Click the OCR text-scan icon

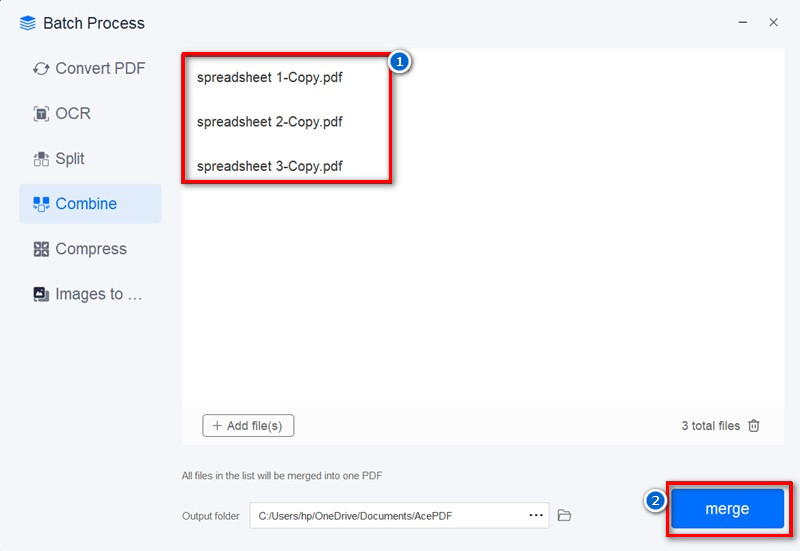tap(41, 113)
